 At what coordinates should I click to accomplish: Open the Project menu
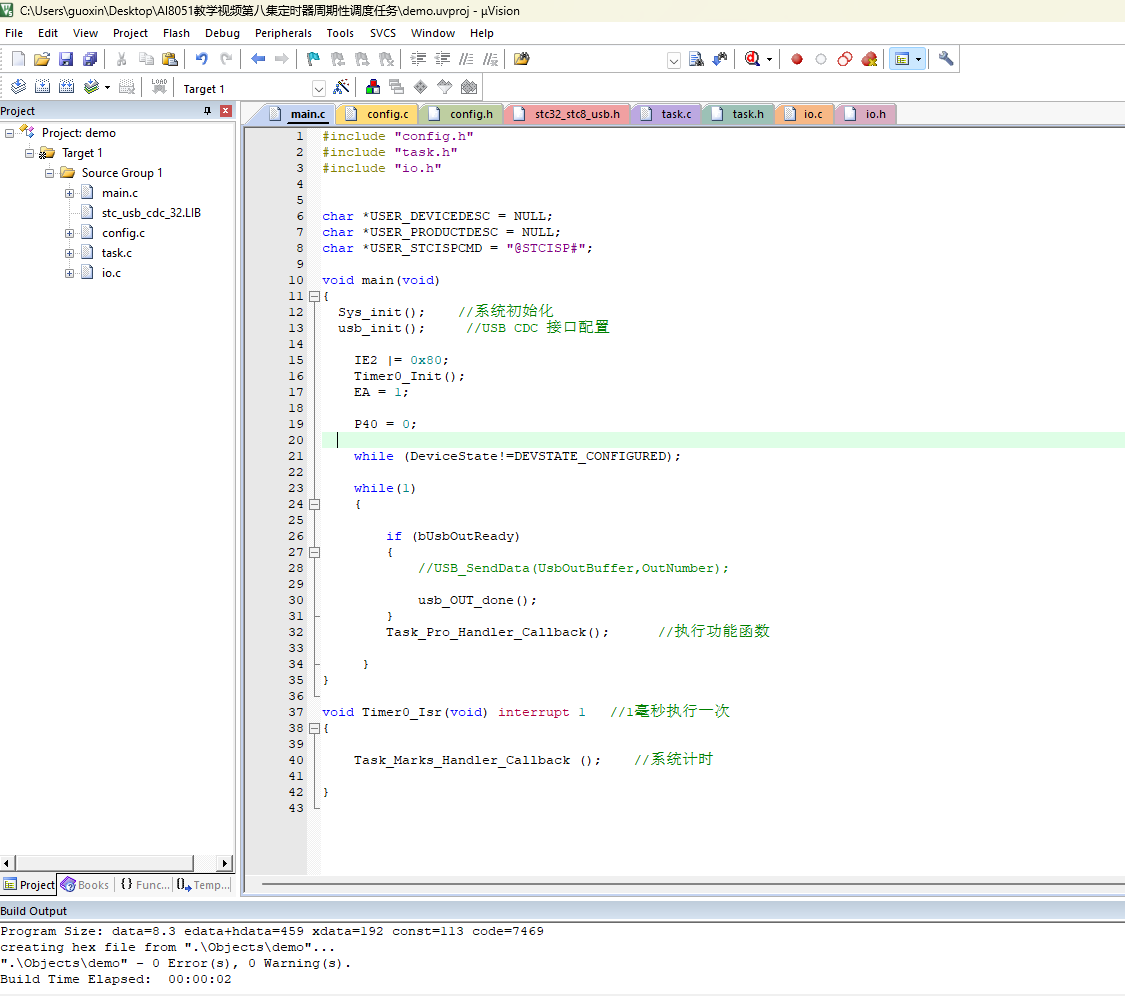130,33
